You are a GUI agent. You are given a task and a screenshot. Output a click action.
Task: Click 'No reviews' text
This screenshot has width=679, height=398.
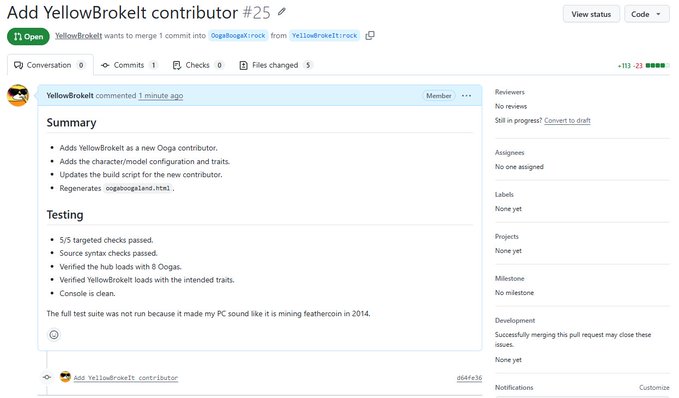click(511, 106)
